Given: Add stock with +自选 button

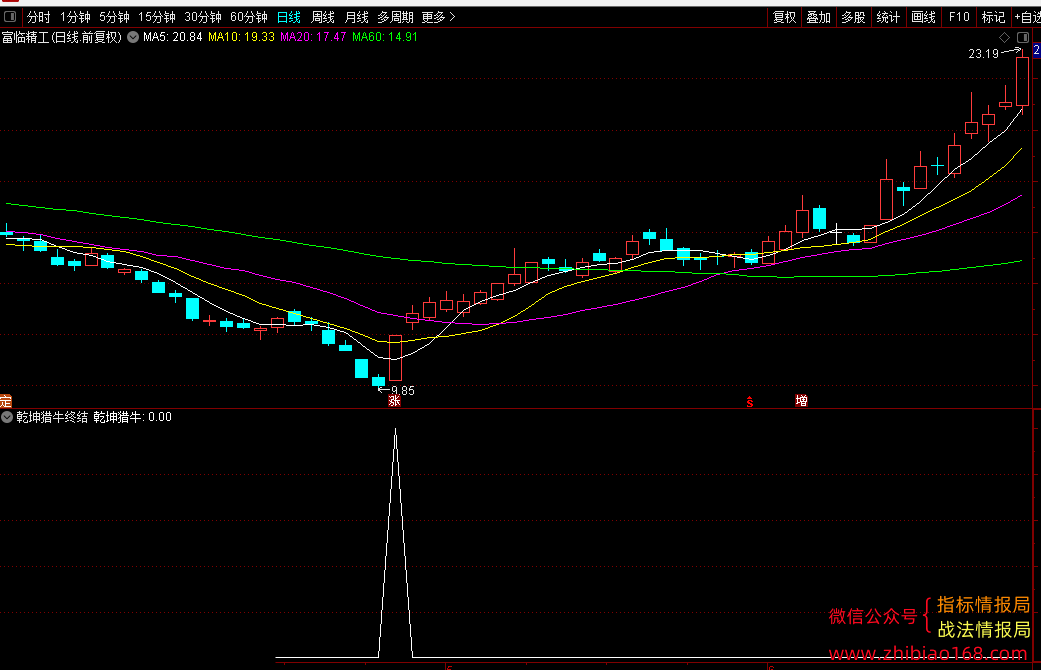Looking at the screenshot, I should [1027, 17].
